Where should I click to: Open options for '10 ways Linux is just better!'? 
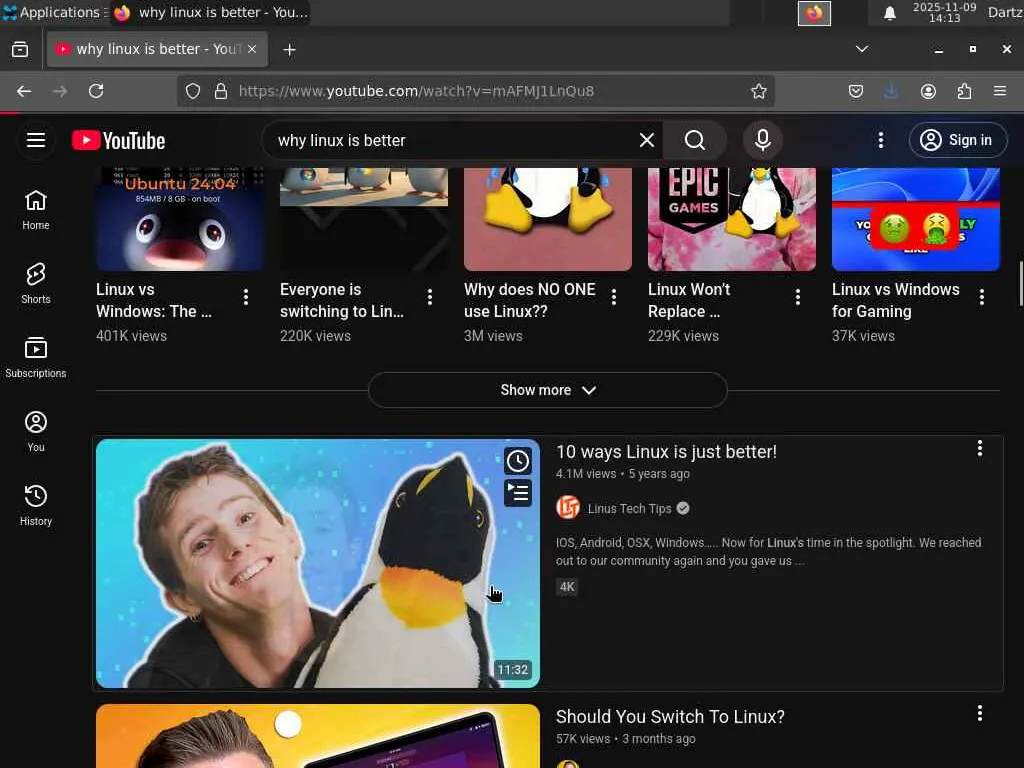[980, 448]
